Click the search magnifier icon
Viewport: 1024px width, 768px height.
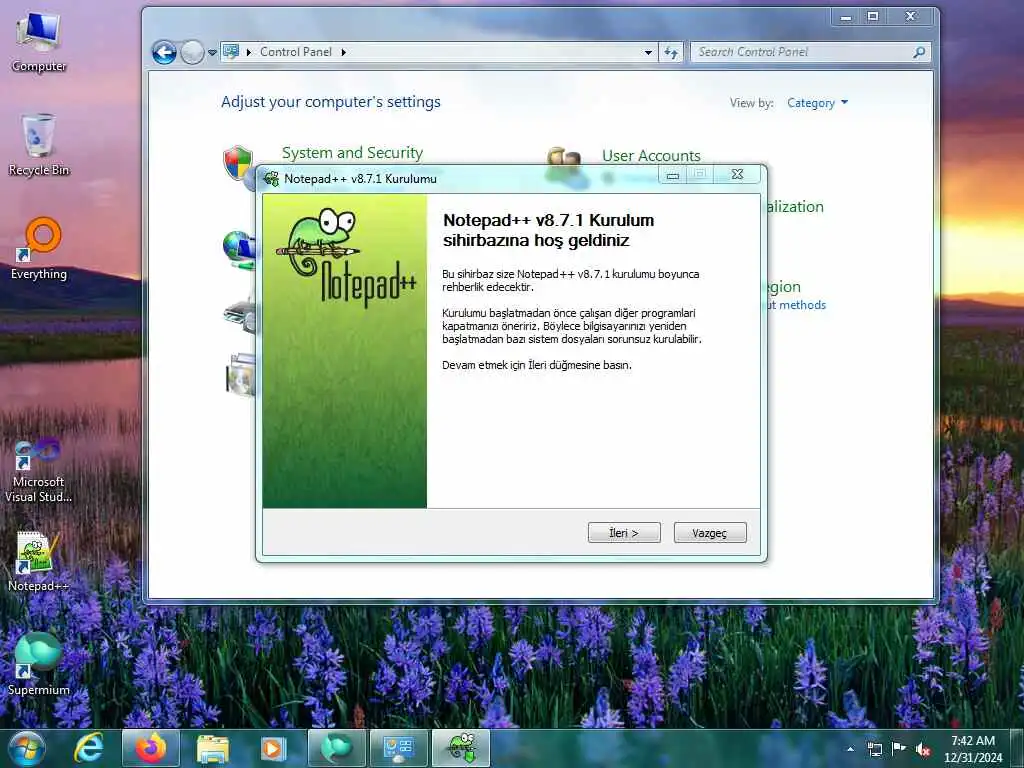coord(919,52)
